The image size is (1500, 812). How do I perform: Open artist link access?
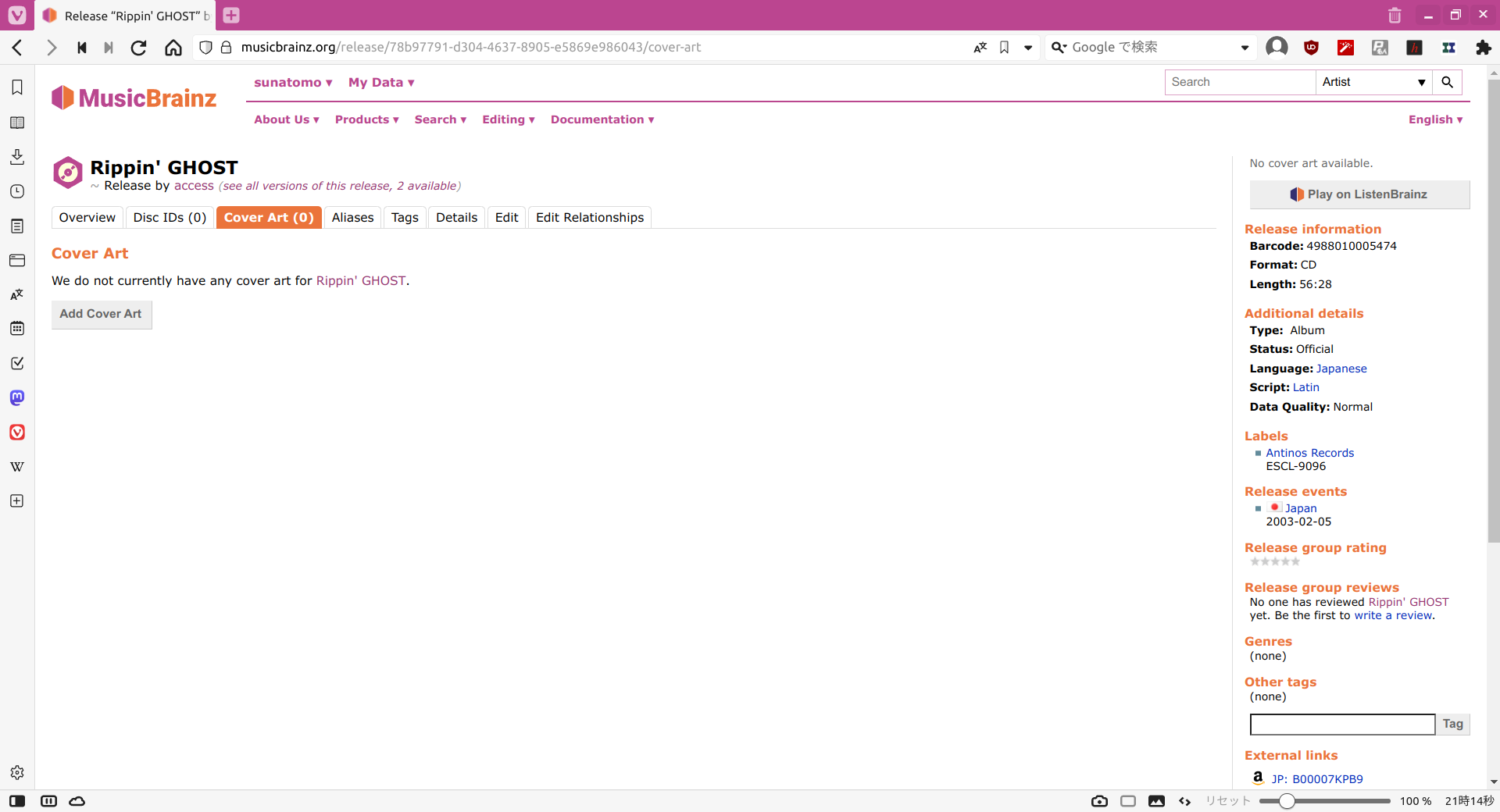(x=194, y=186)
